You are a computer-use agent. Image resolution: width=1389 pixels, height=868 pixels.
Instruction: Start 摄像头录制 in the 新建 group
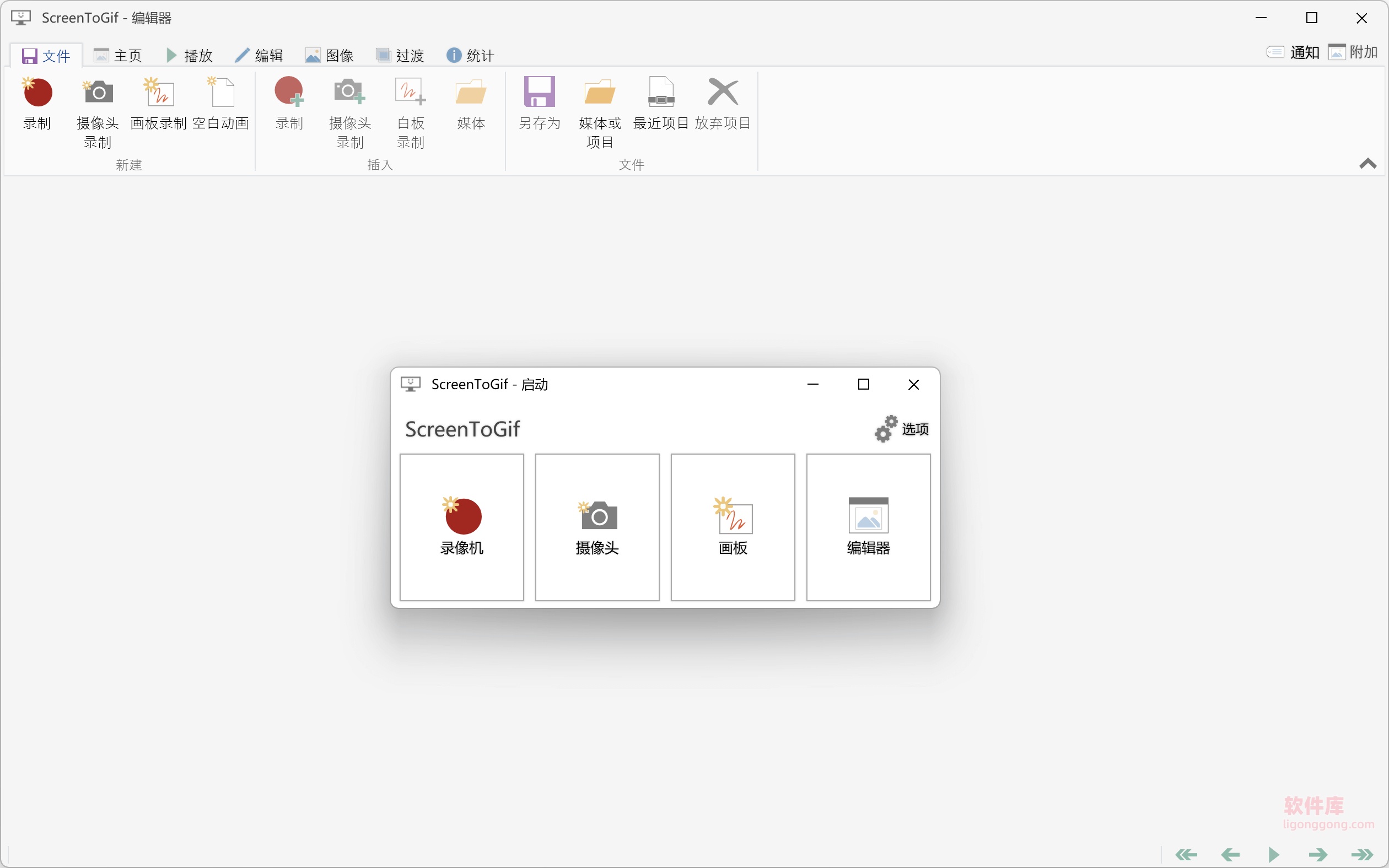pos(98,93)
